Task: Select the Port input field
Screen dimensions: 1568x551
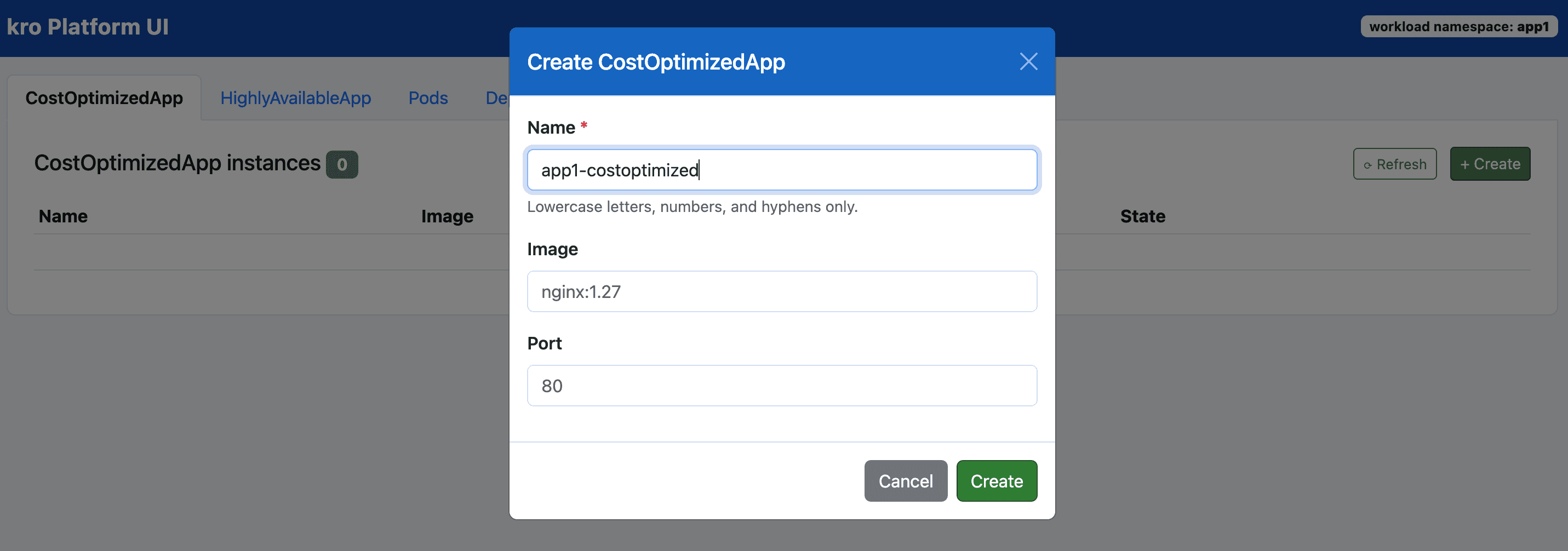Action: pyautogui.click(x=782, y=386)
